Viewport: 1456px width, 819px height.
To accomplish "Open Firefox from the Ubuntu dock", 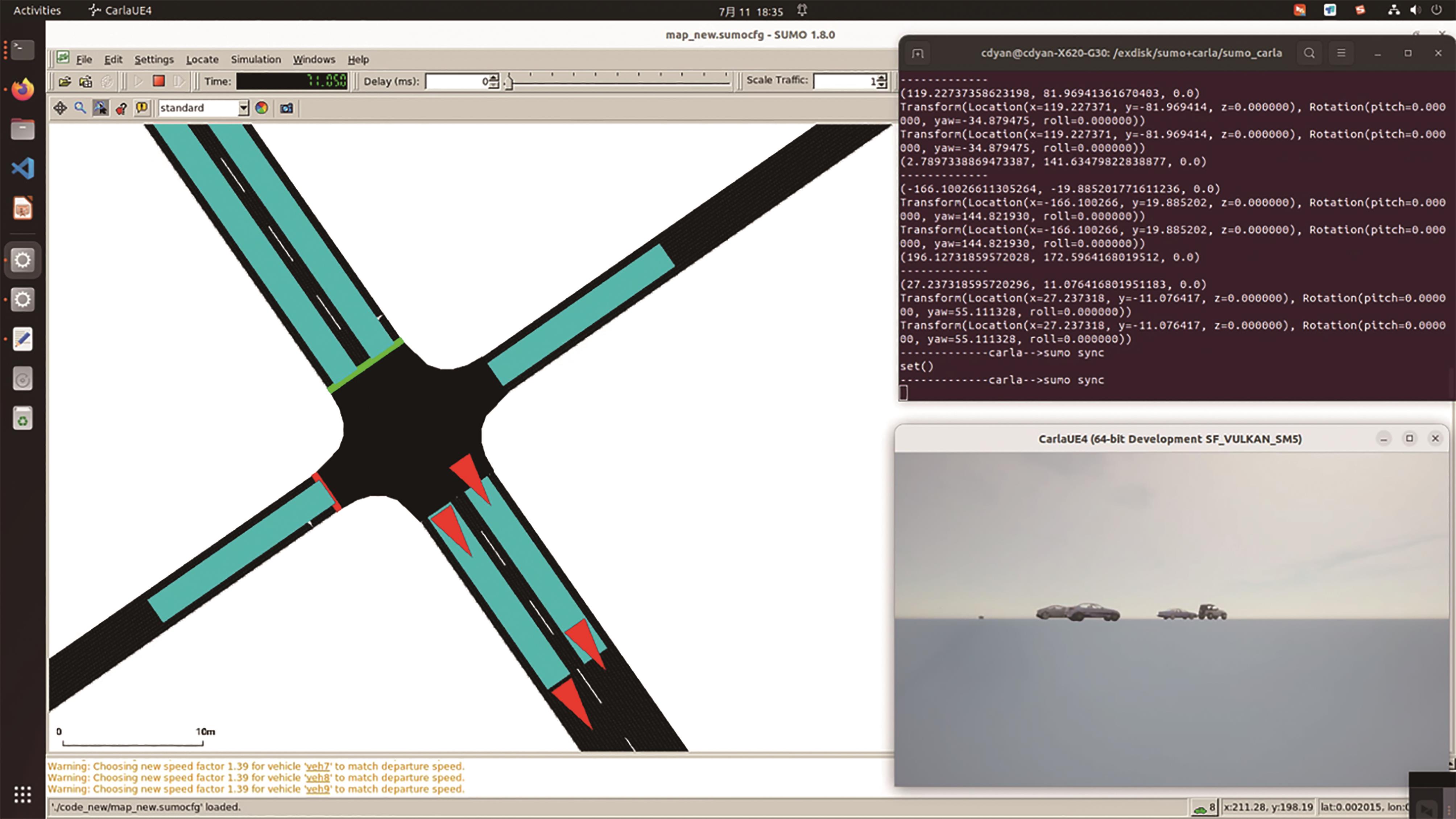I will click(22, 89).
